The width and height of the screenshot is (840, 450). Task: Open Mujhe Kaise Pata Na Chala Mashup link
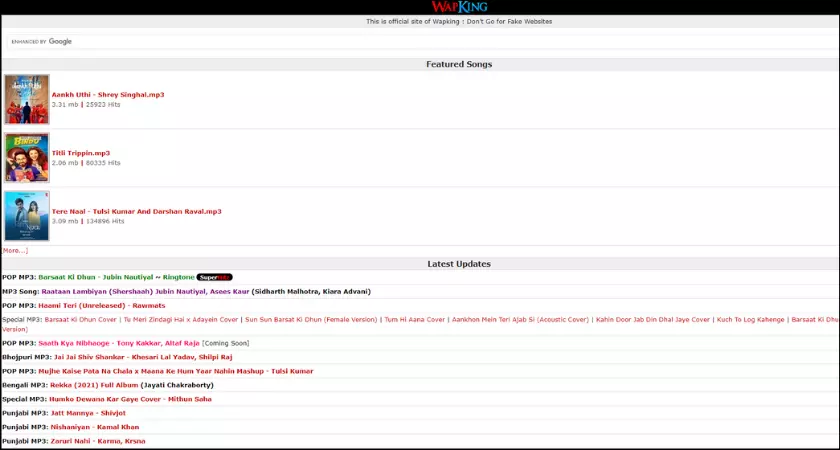coord(176,371)
